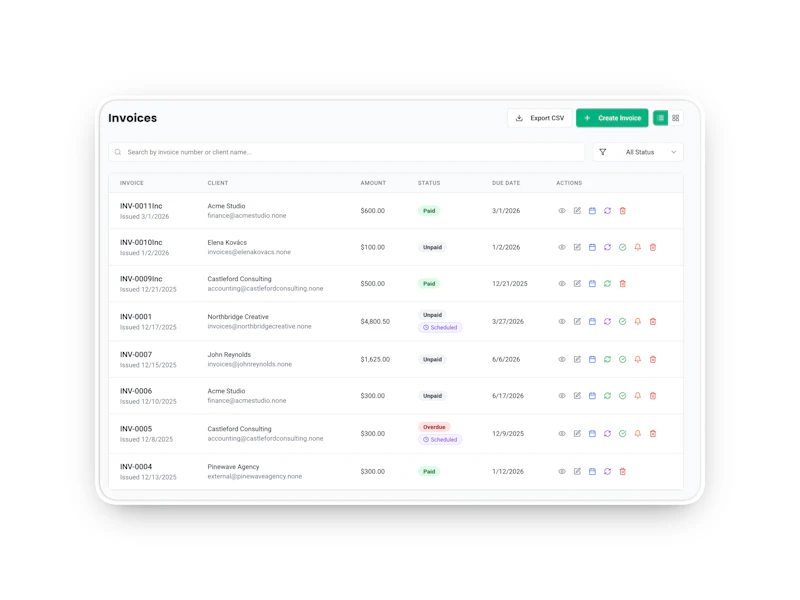800x600 pixels.
Task: View invoice INV-0010Inc with eye icon
Action: 562,247
